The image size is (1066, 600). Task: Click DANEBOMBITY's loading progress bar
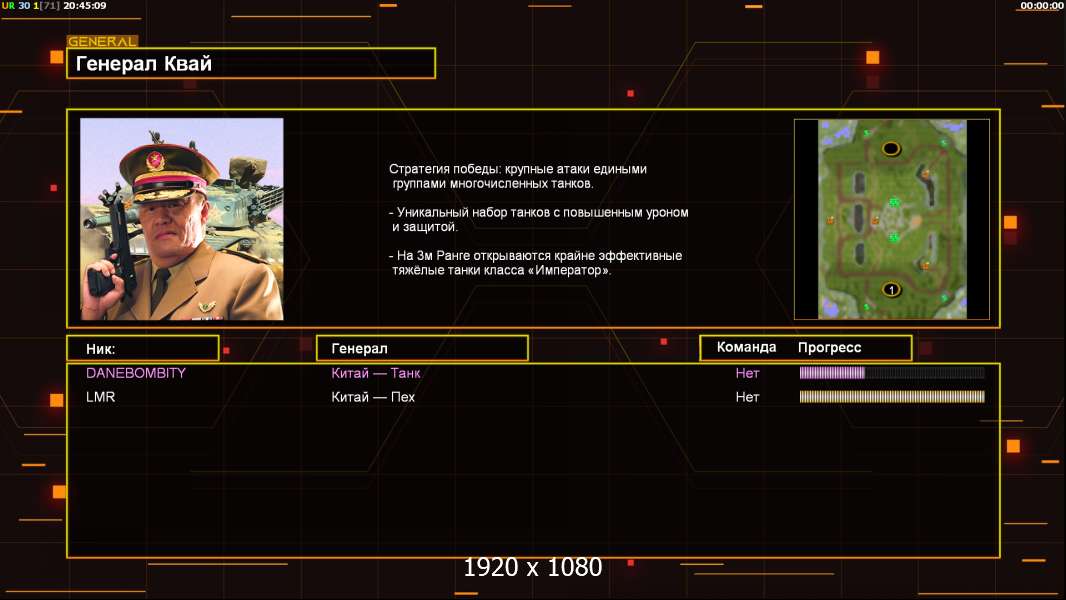[892, 372]
